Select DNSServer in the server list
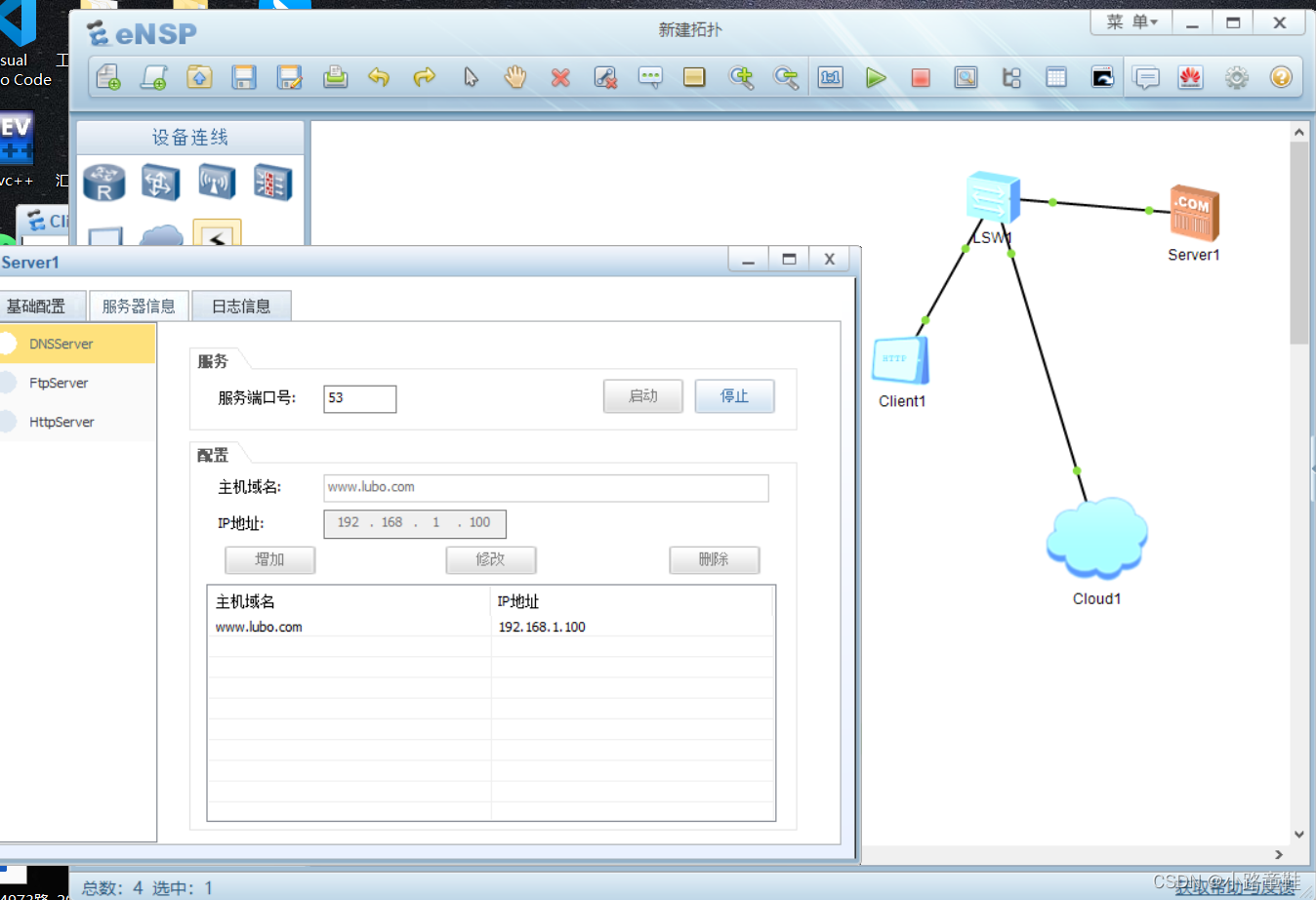 tap(77, 344)
